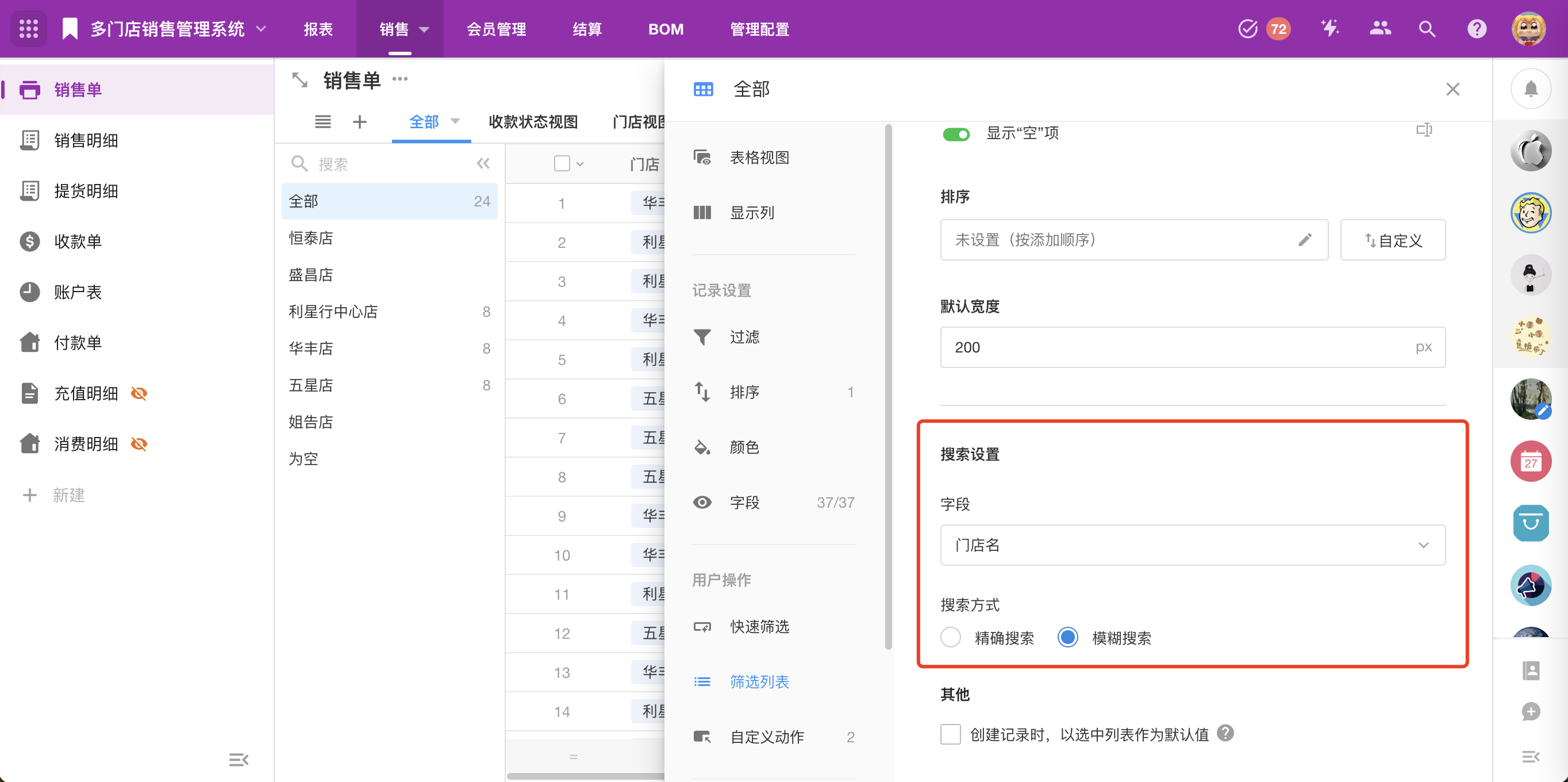Screen dimensions: 1568x782
Task: Click the notification bell icon
Action: (x=1530, y=89)
